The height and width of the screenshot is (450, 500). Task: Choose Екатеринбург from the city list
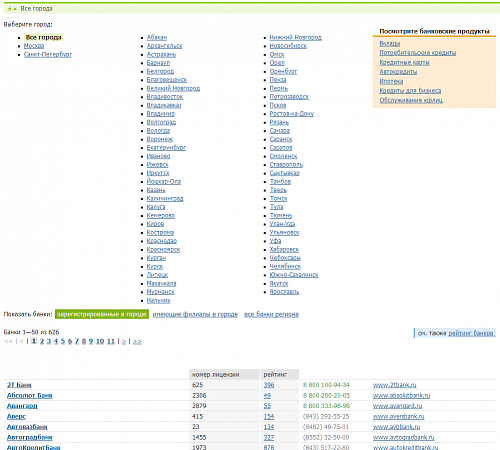coord(166,147)
